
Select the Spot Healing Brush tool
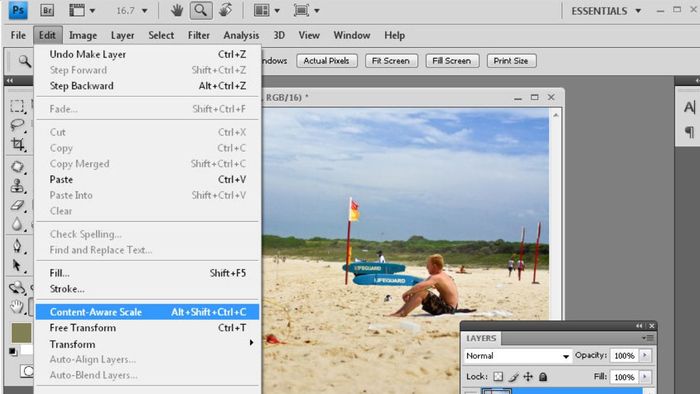17,167
